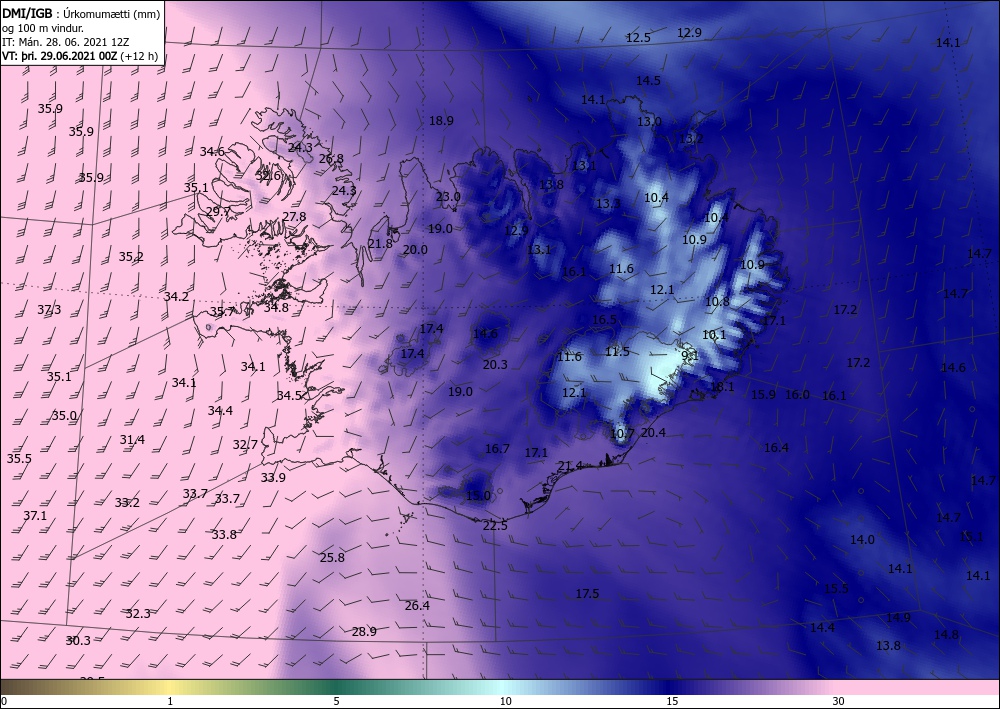Screen dimensions: 1000x709
Task: Click the map value 29.7
Action: click(218, 211)
